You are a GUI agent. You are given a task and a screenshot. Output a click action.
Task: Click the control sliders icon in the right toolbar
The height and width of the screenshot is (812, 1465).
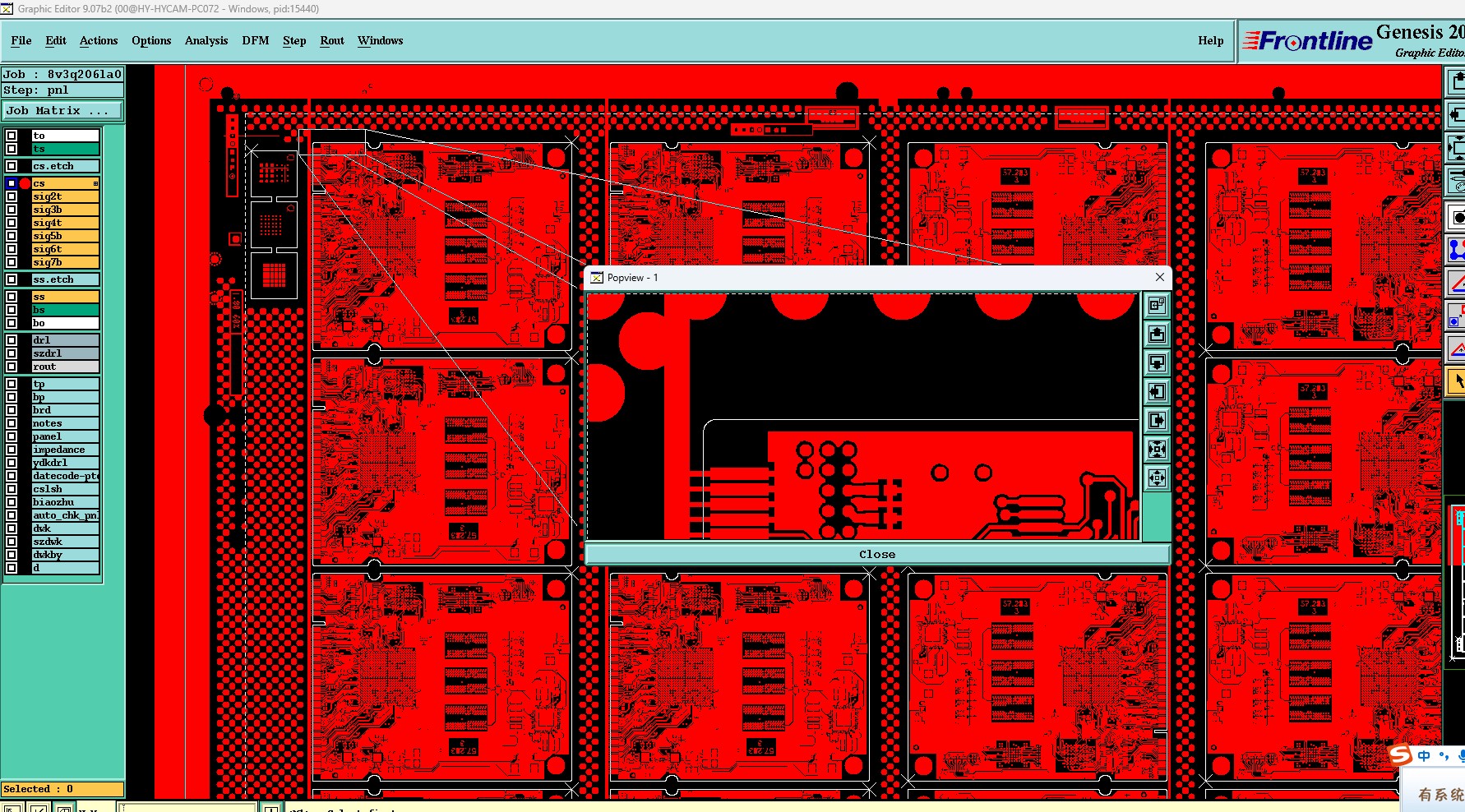[x=1456, y=181]
